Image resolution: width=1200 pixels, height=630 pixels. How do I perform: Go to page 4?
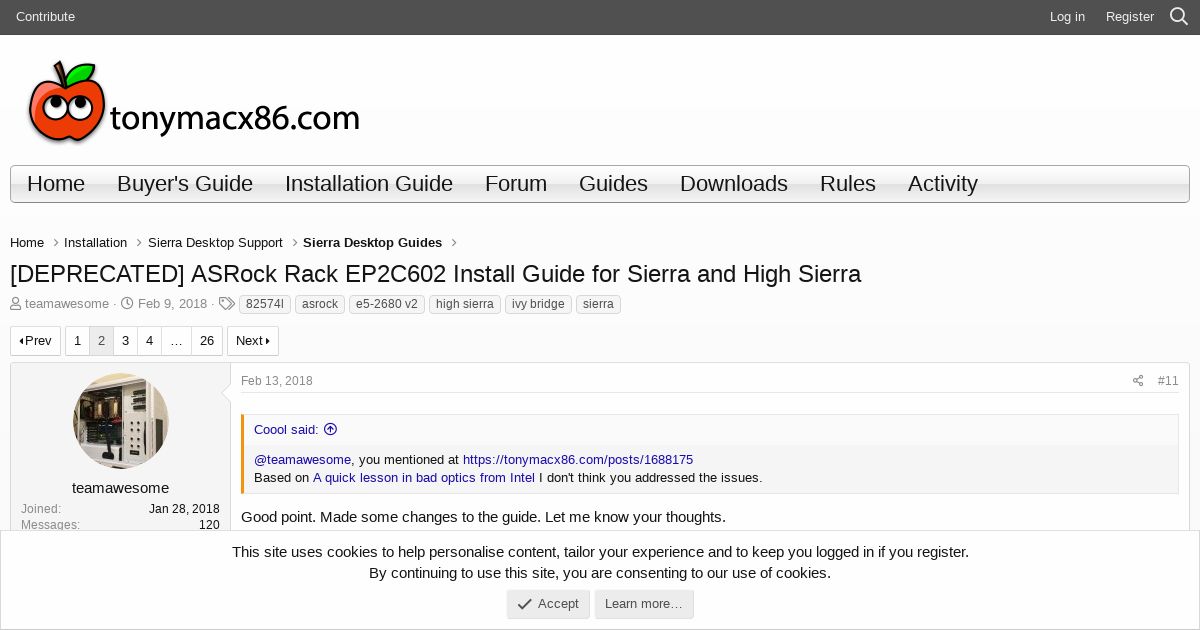(149, 341)
